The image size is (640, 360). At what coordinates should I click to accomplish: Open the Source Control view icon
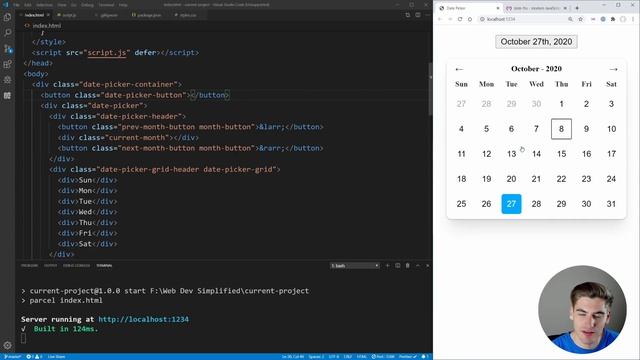pos(7,49)
